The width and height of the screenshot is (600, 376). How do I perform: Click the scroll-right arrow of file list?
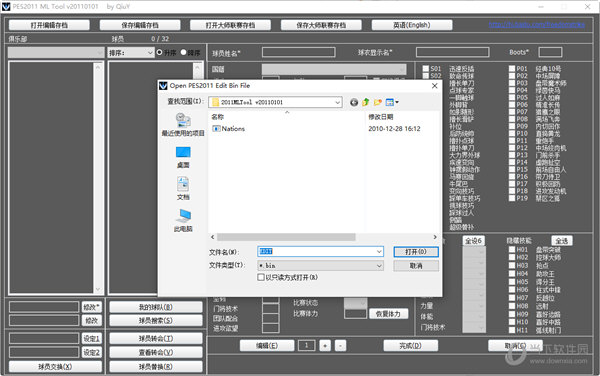(x=435, y=237)
